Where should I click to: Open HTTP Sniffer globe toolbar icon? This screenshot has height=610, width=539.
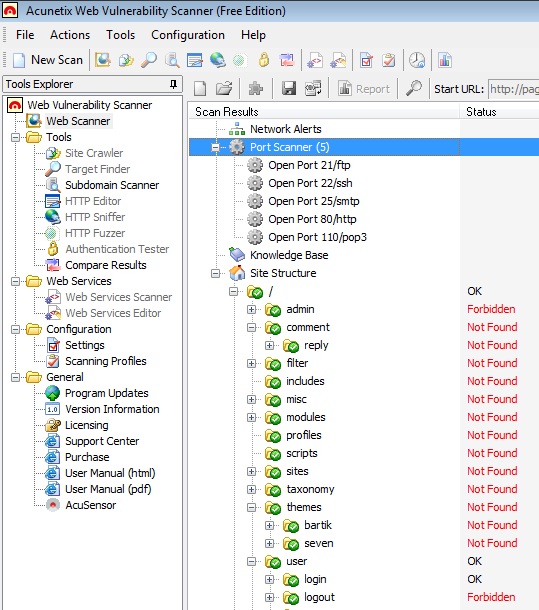(x=218, y=60)
